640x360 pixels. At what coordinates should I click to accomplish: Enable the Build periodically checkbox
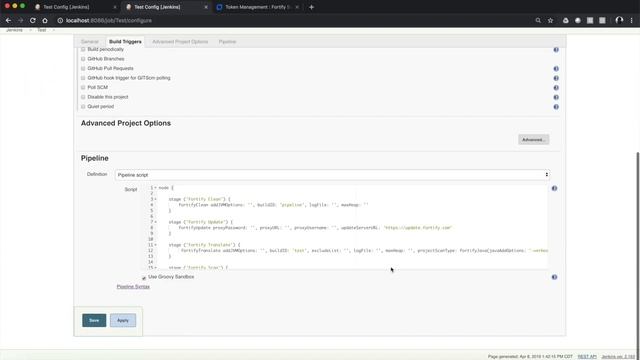(x=83, y=49)
